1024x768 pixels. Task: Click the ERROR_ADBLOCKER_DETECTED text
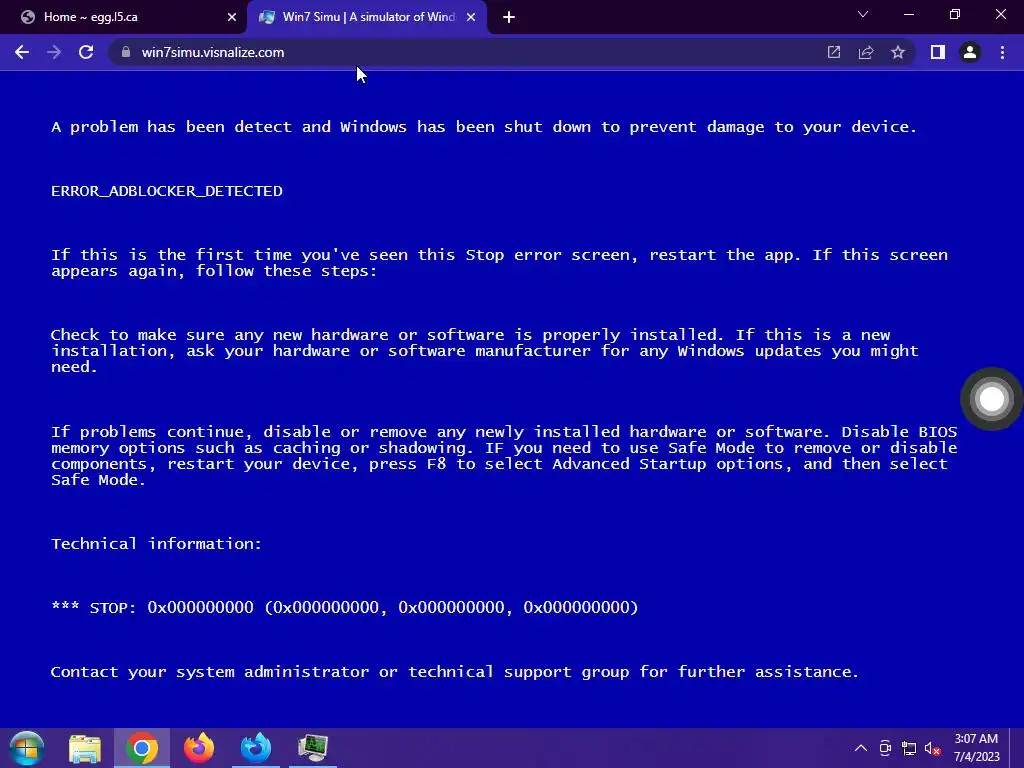(167, 191)
